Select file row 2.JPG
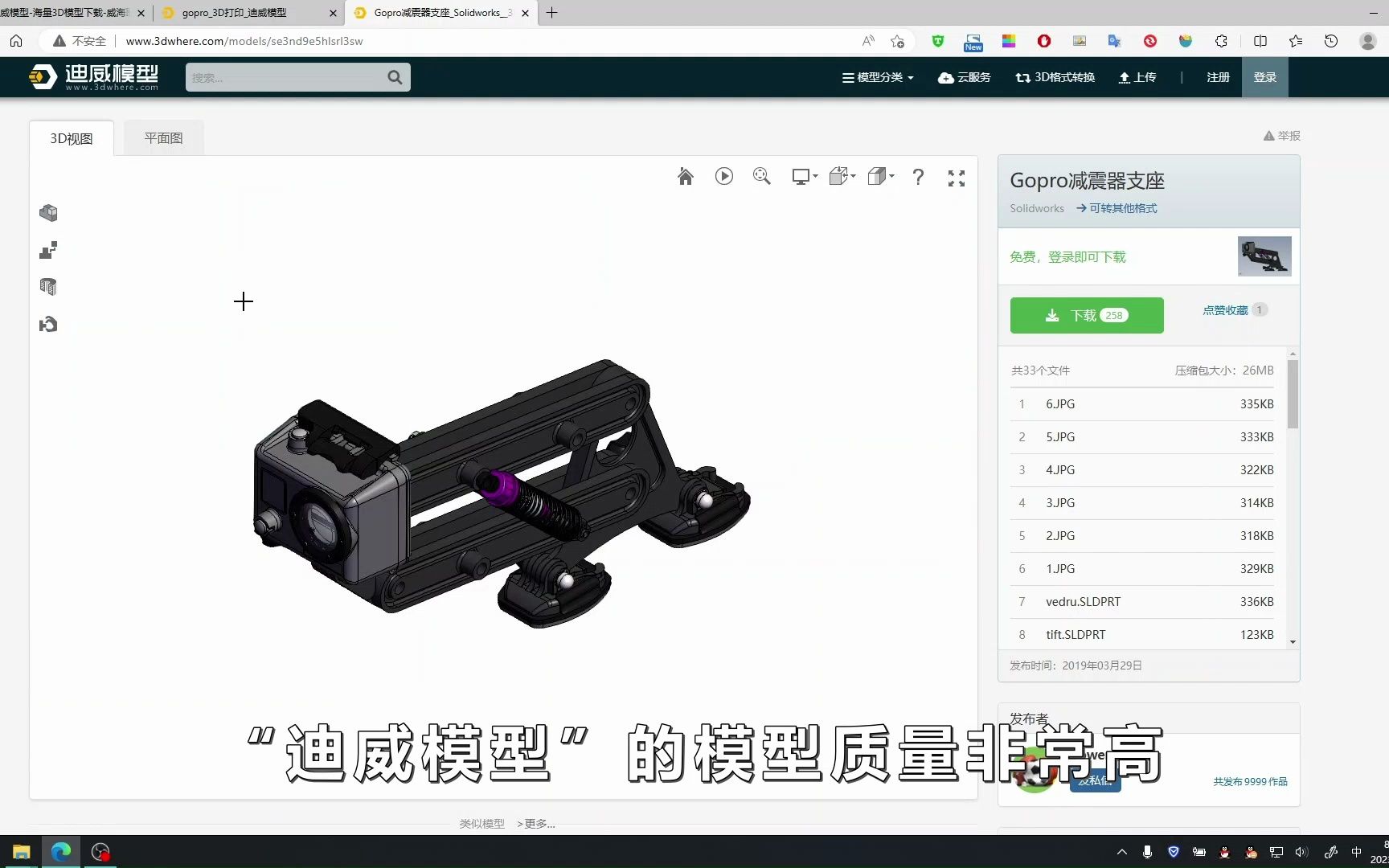The width and height of the screenshot is (1389, 868). (1142, 536)
